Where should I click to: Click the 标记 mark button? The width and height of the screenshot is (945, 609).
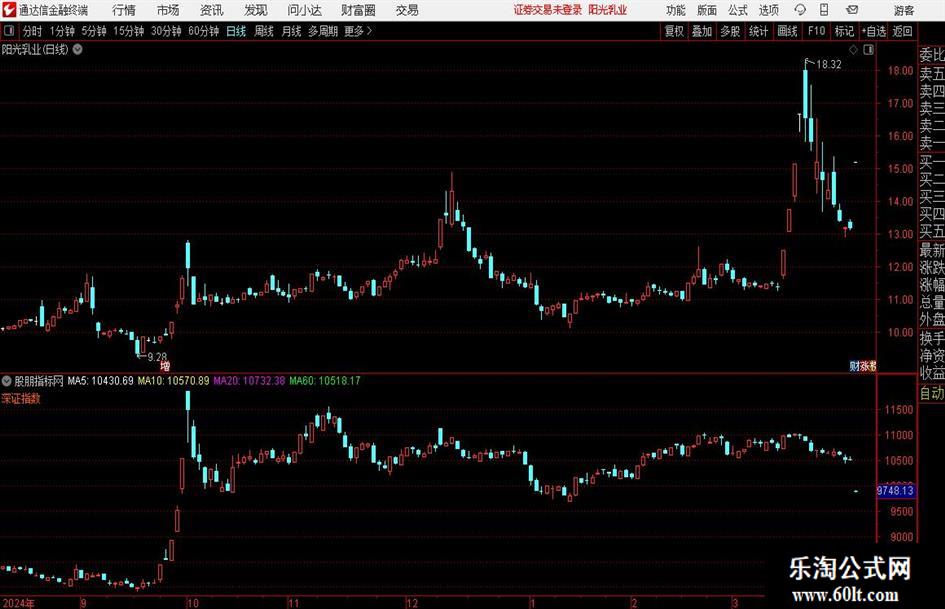pos(844,31)
